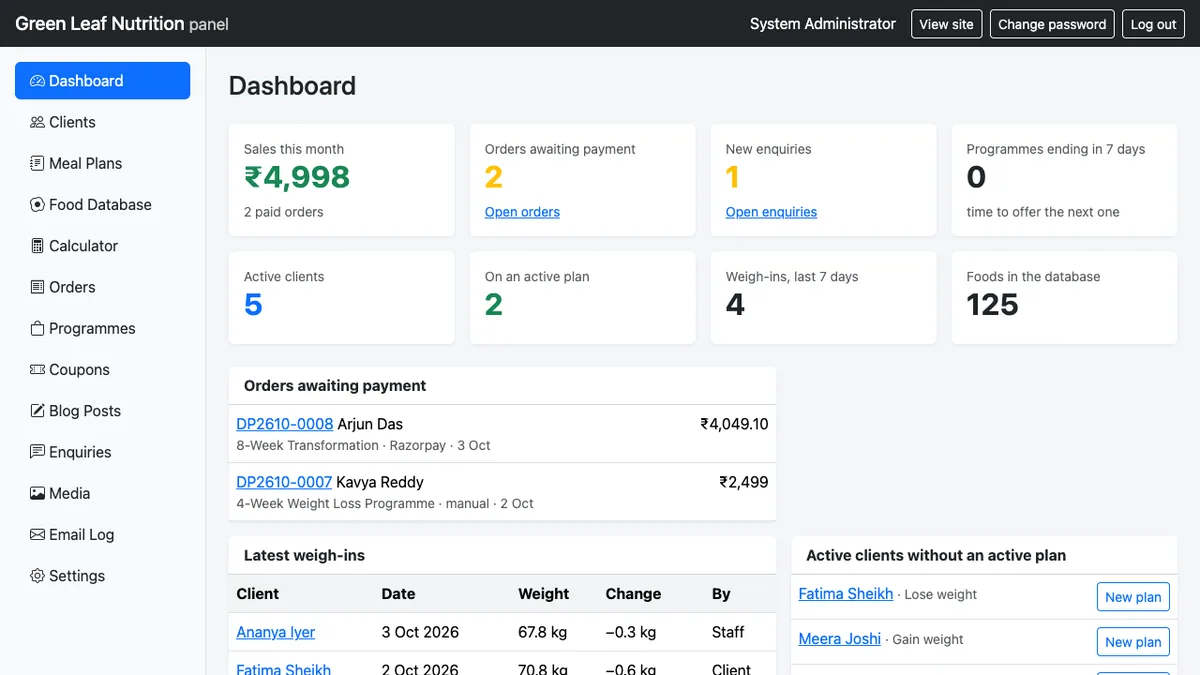Click the Programmes bag icon
The height and width of the screenshot is (675, 1200).
(37, 328)
